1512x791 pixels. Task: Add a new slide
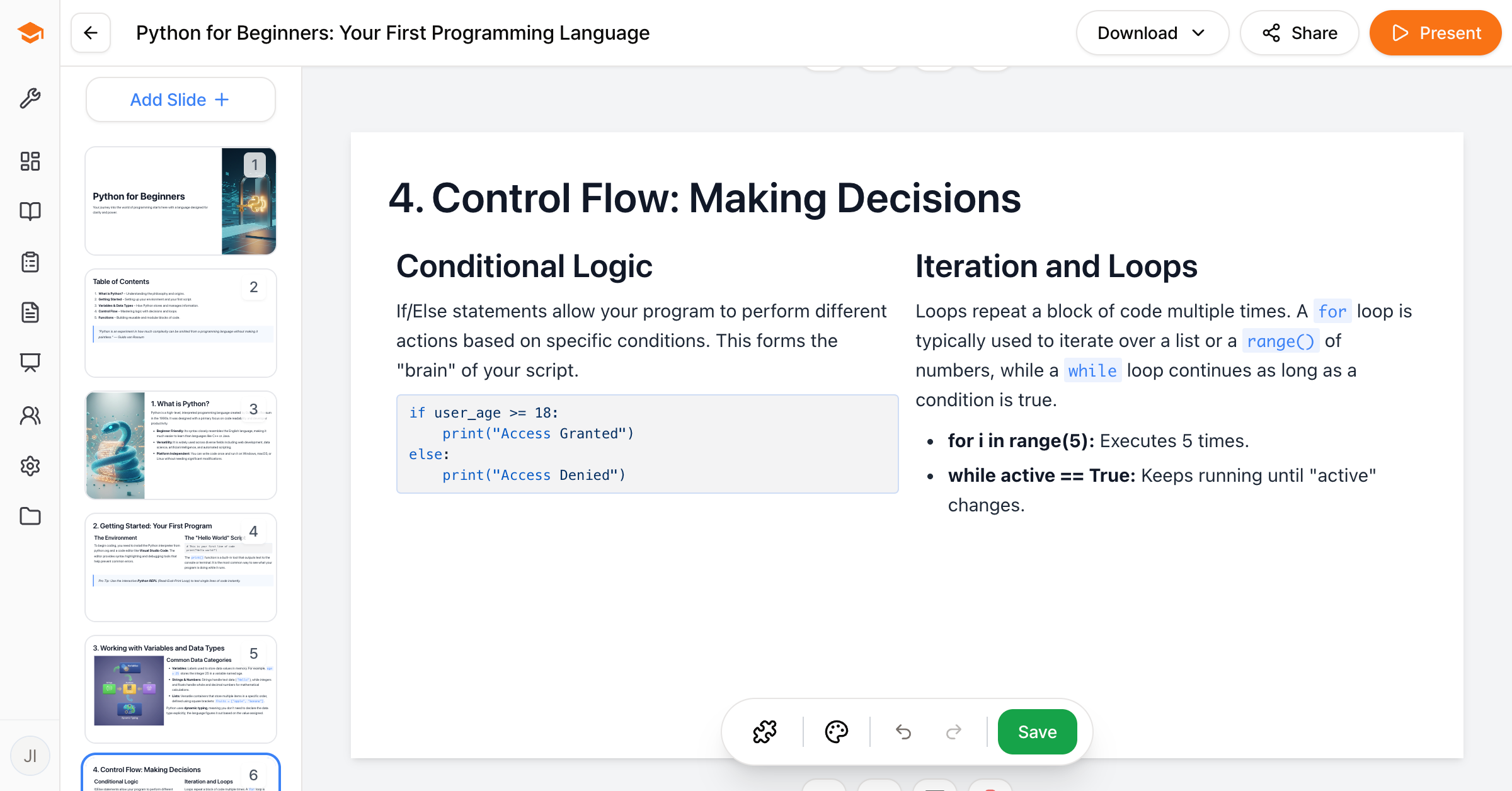(180, 100)
